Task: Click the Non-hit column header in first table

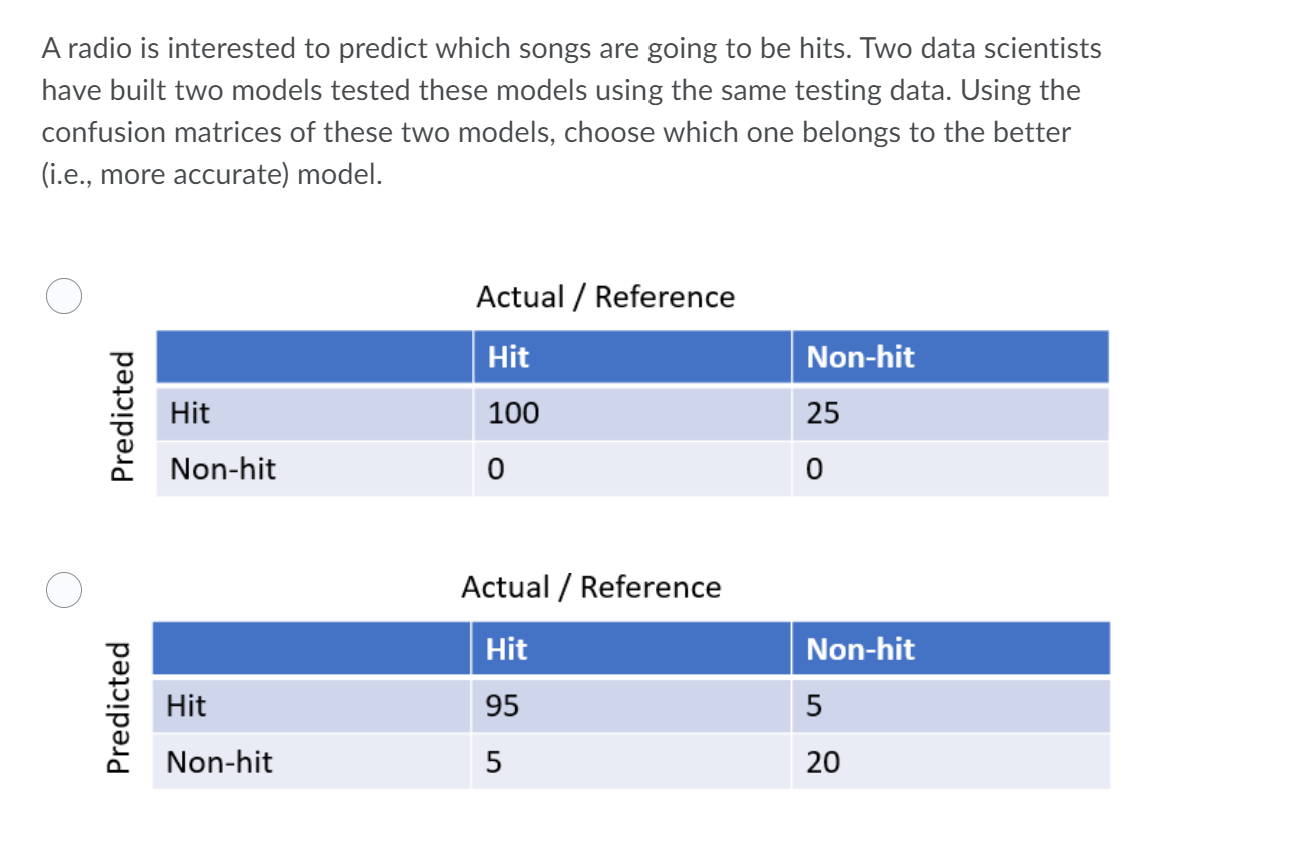Action: point(950,357)
